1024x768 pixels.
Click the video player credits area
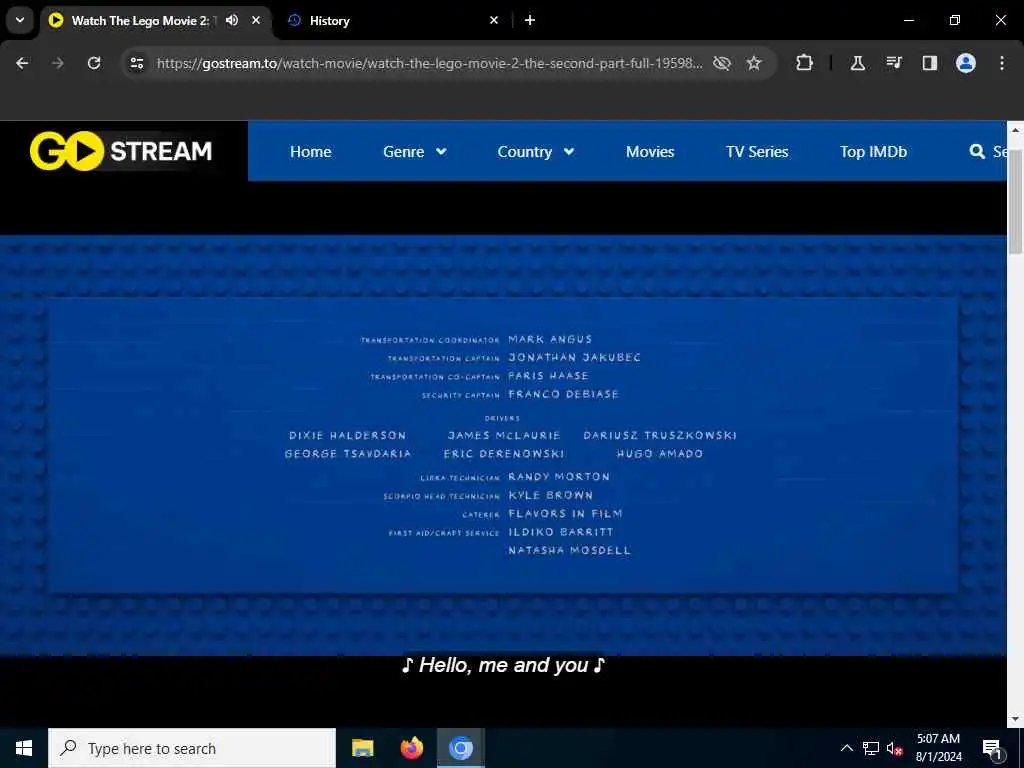[503, 445]
